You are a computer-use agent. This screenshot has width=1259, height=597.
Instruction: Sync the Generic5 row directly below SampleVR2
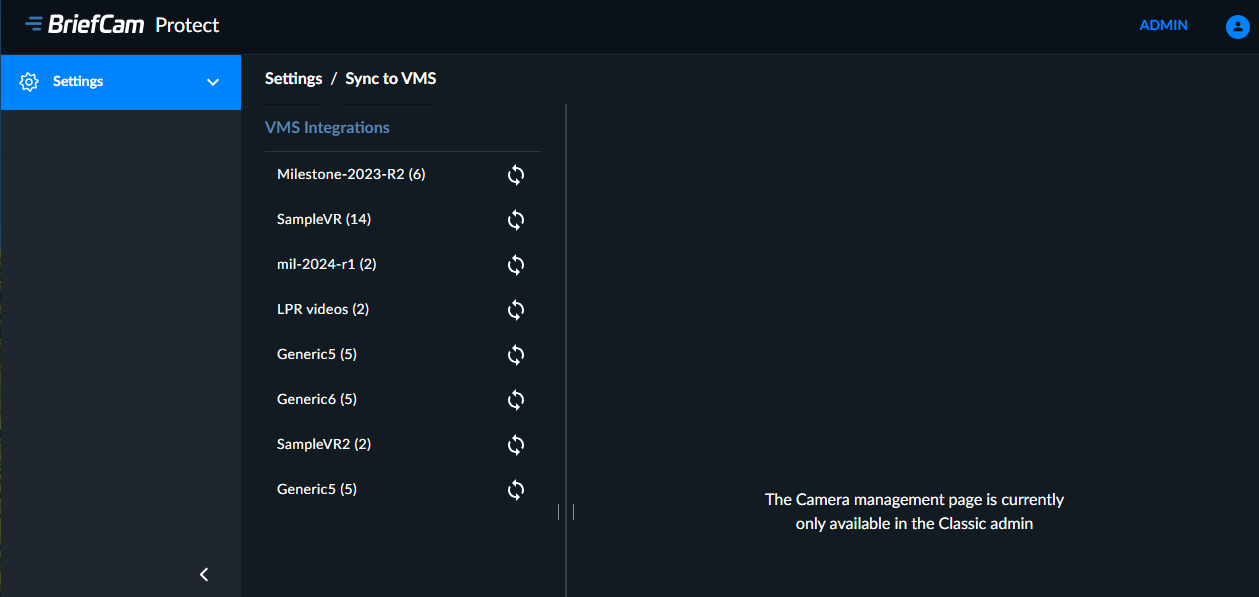click(x=516, y=490)
